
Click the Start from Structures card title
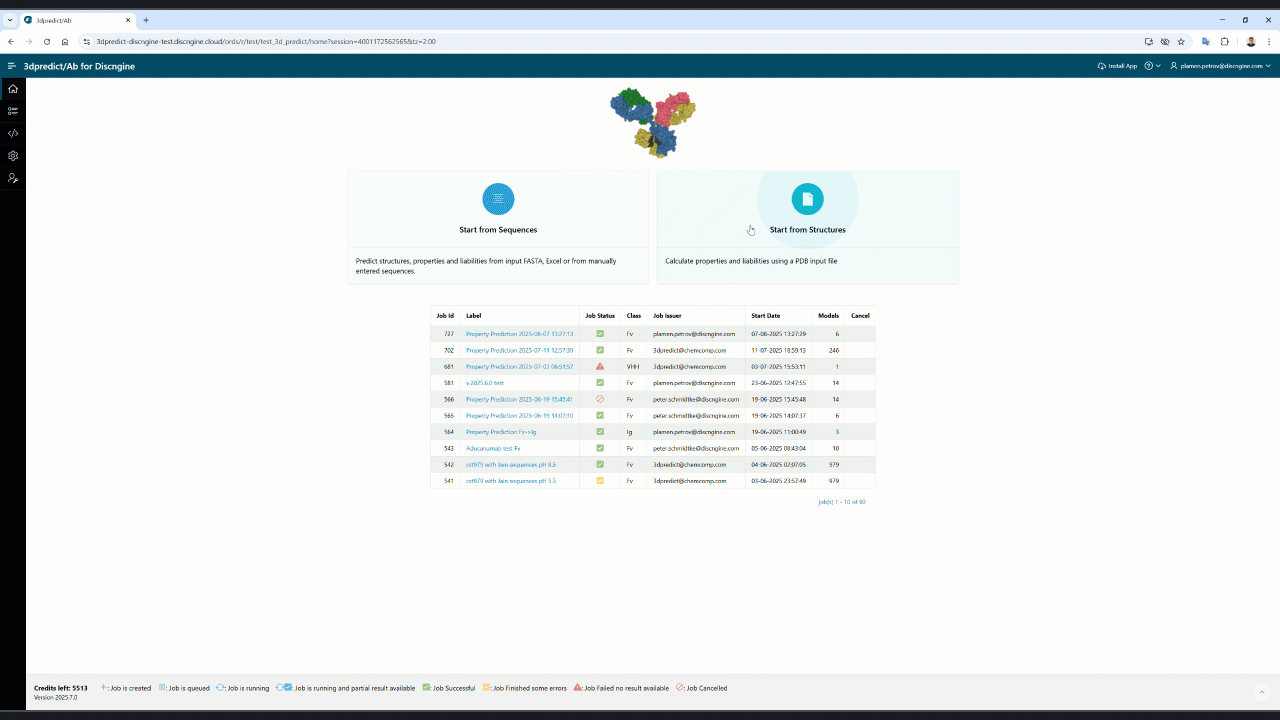pyautogui.click(x=808, y=230)
